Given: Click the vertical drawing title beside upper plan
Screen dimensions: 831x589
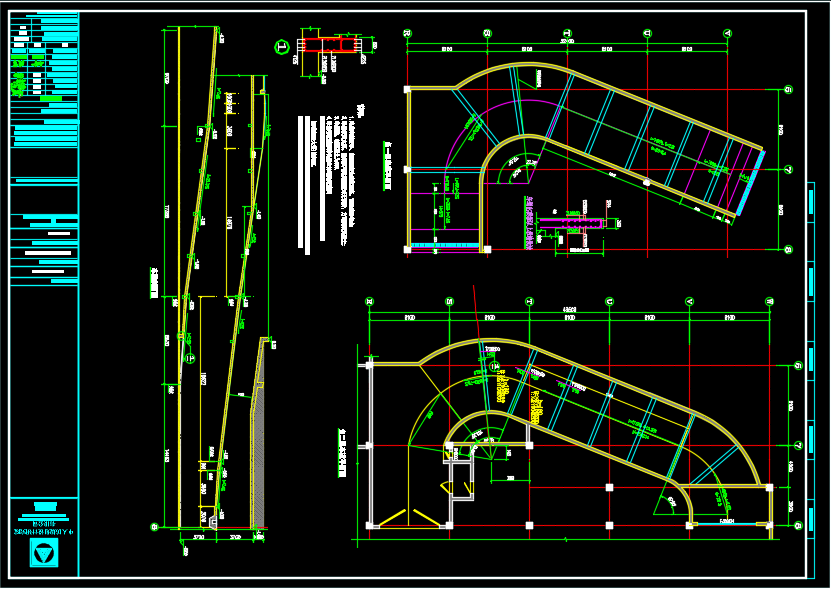Looking at the screenshot, I should [x=387, y=167].
